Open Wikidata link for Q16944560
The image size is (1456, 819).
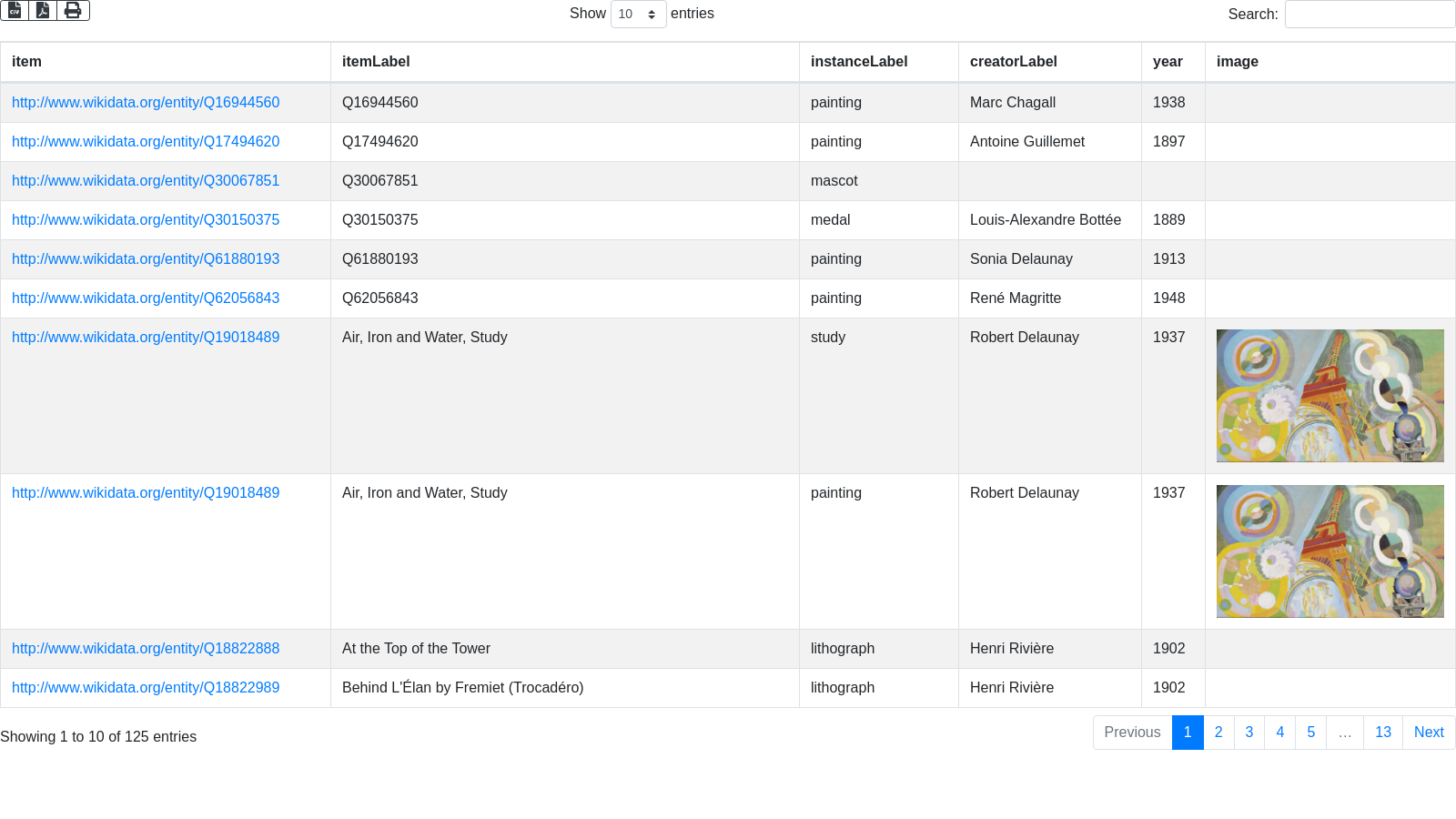pos(146,103)
